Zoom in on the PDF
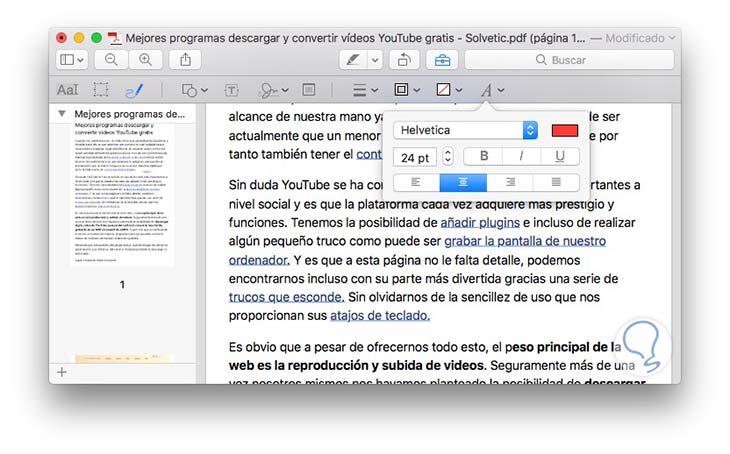This screenshot has width=730, height=454. point(146,60)
